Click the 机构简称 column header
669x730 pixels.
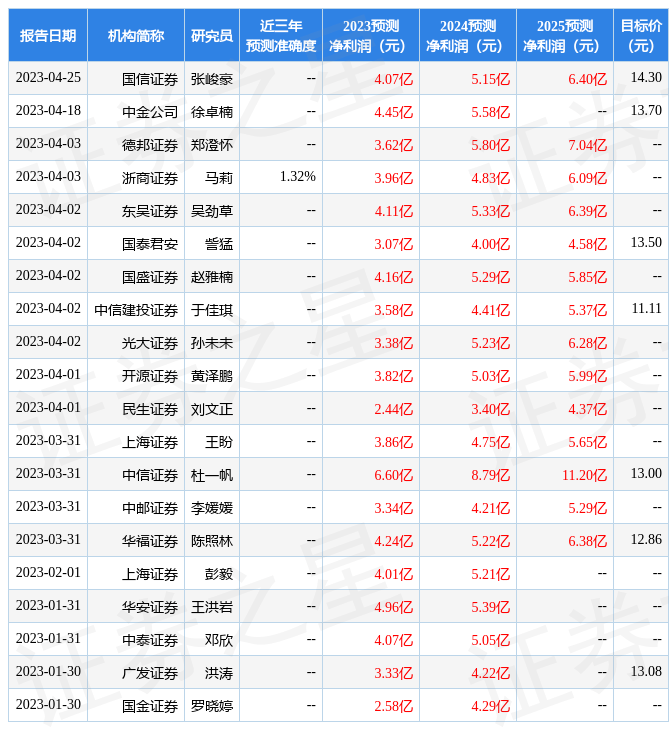pos(136,36)
